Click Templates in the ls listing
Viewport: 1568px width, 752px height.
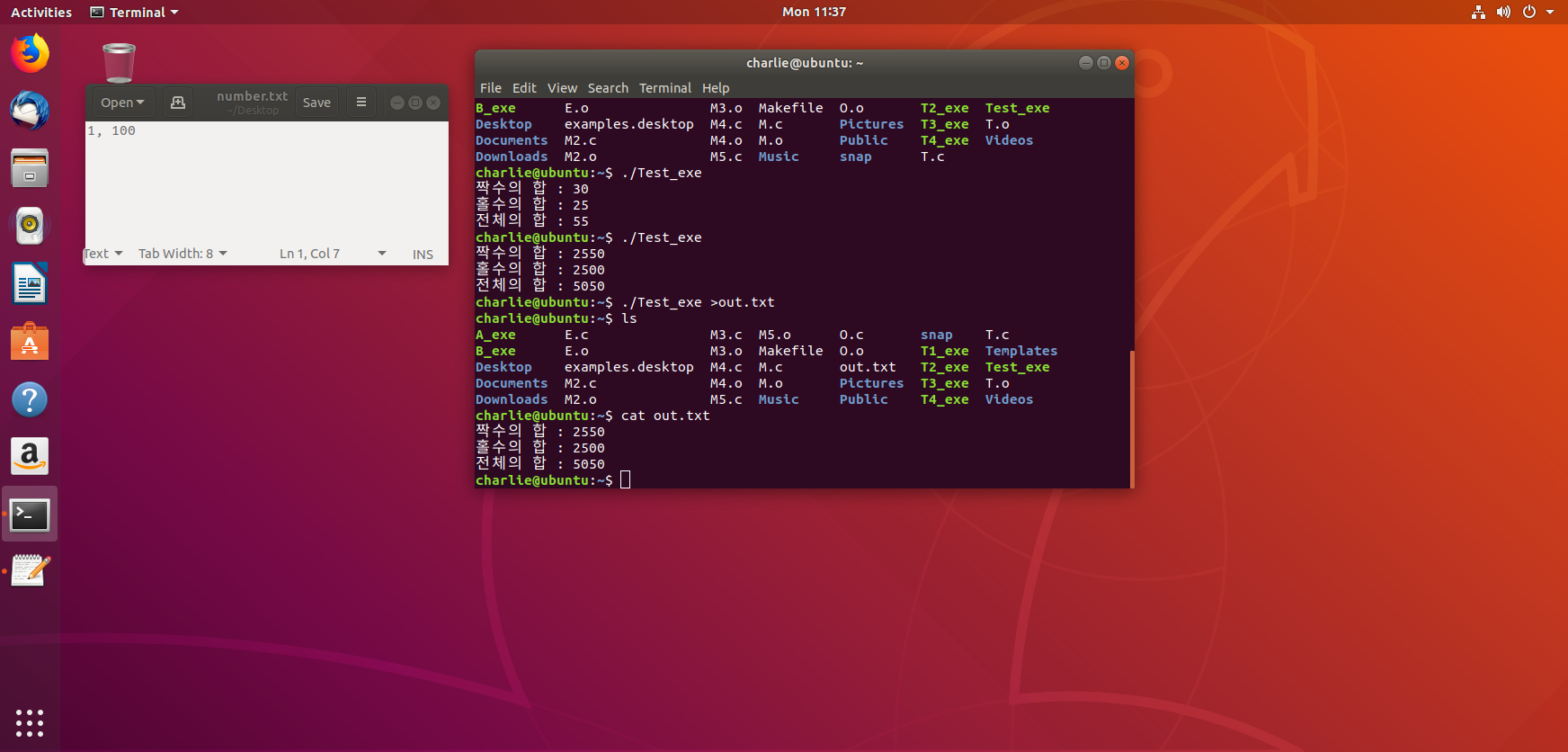pos(1021,351)
